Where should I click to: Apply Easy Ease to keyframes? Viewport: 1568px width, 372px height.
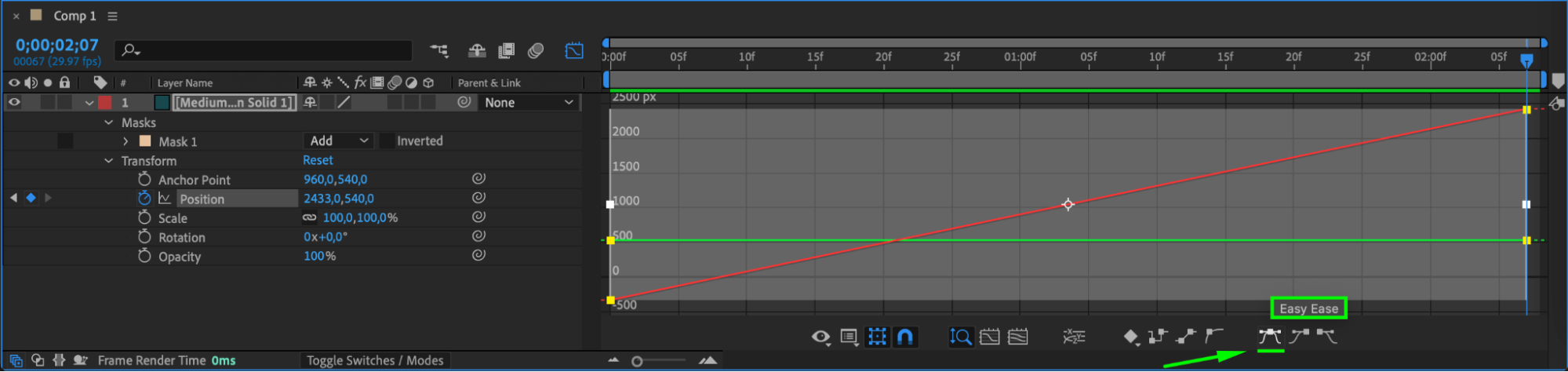click(x=1270, y=337)
